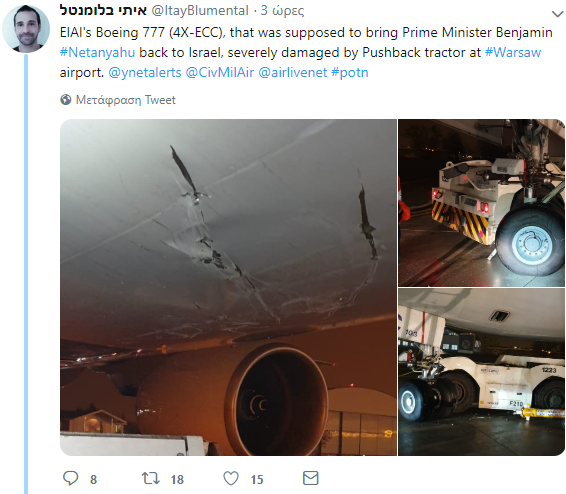Share tweet via envelope message icon
This screenshot has width=566, height=494.
click(x=310, y=478)
